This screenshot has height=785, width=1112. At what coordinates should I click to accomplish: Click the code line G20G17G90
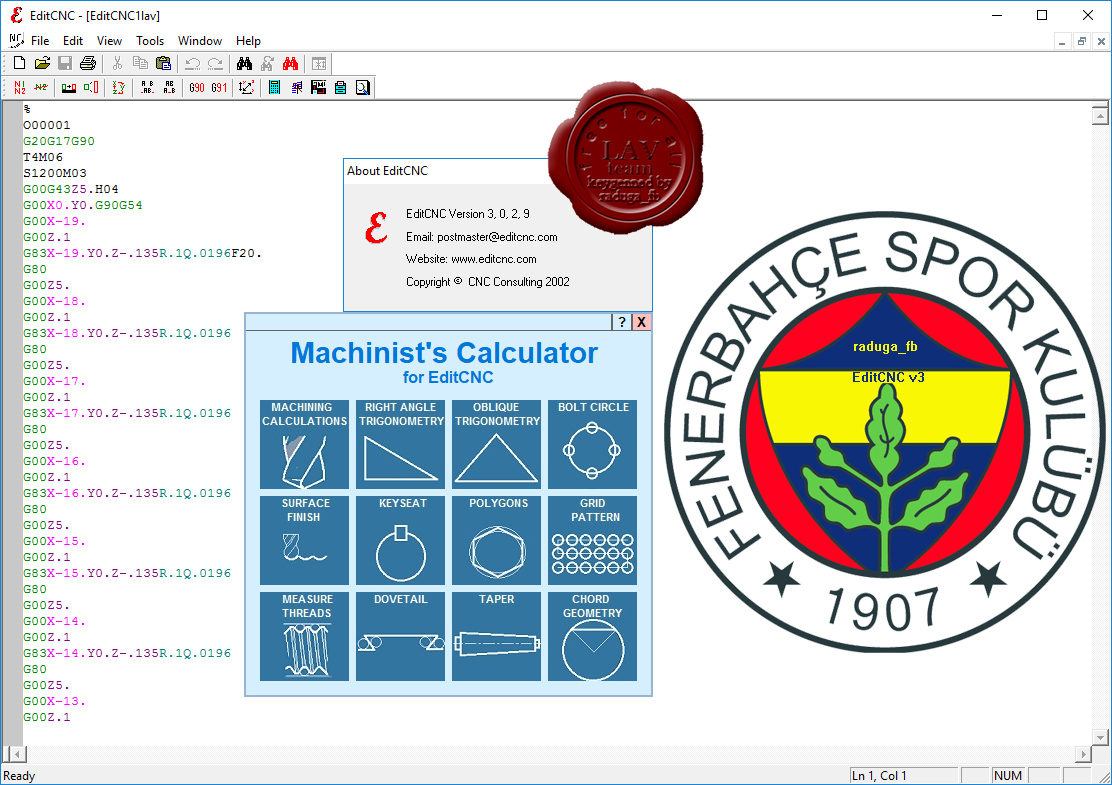58,141
